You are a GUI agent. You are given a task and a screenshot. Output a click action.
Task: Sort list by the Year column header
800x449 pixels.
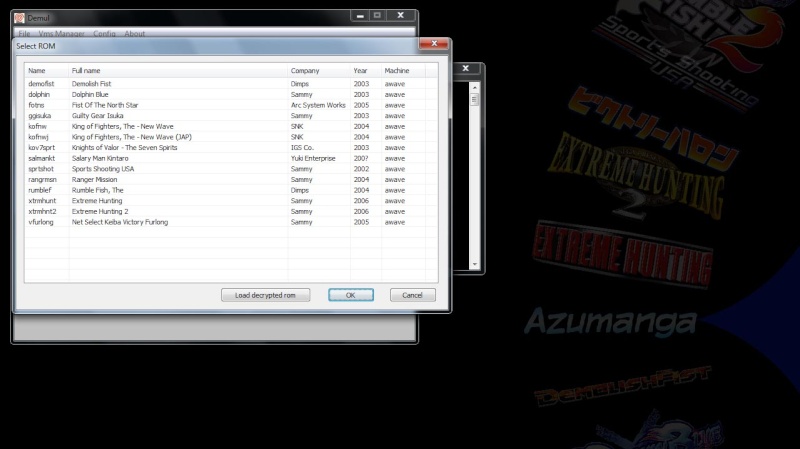pyautogui.click(x=366, y=70)
